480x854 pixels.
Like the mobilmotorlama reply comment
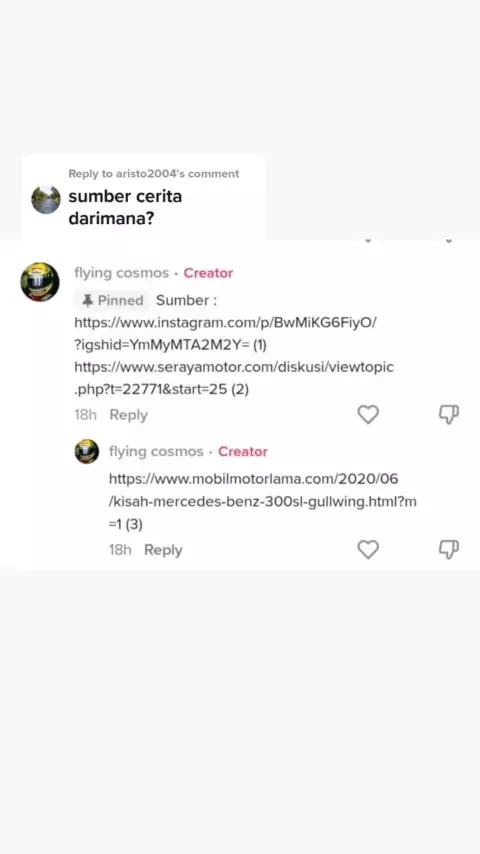[368, 550]
